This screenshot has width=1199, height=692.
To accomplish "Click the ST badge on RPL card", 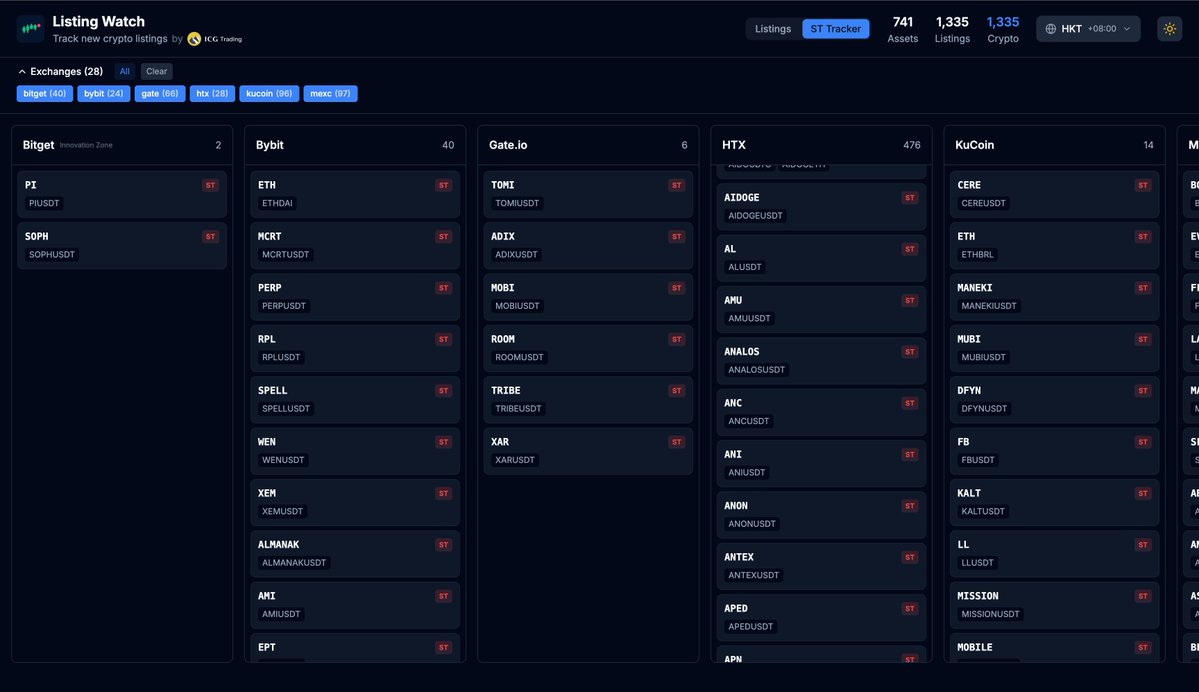I will 444,339.
